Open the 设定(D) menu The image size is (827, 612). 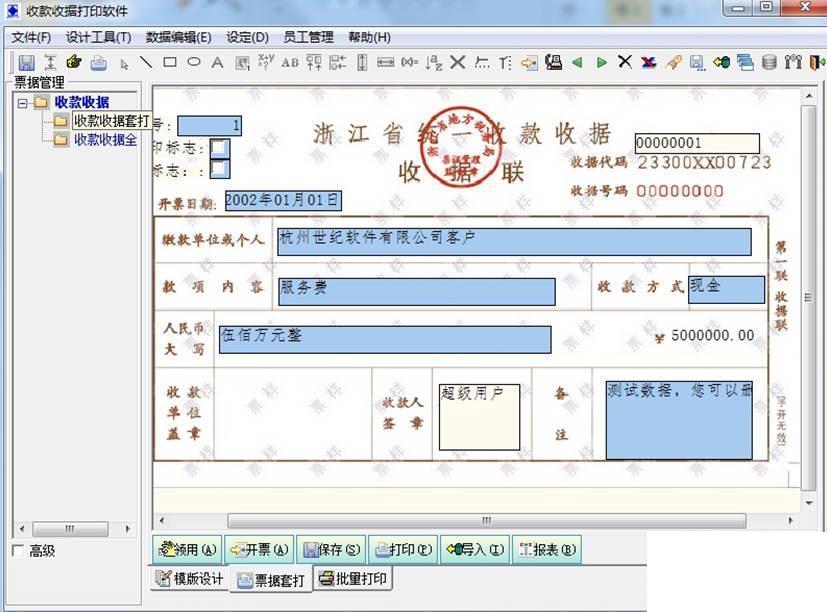point(247,37)
